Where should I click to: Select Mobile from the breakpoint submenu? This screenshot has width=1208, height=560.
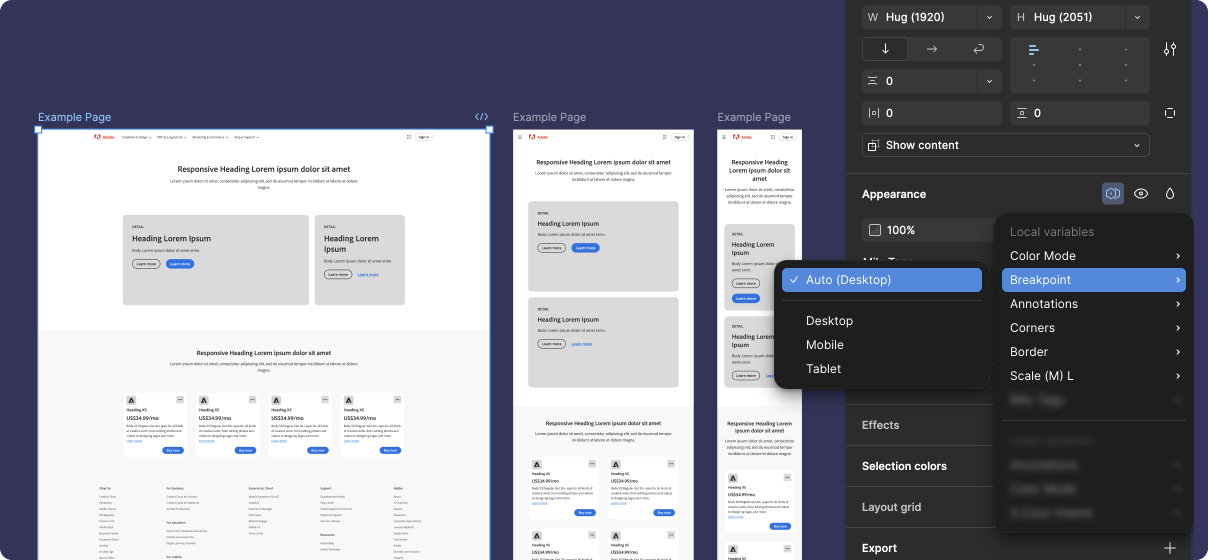point(824,345)
